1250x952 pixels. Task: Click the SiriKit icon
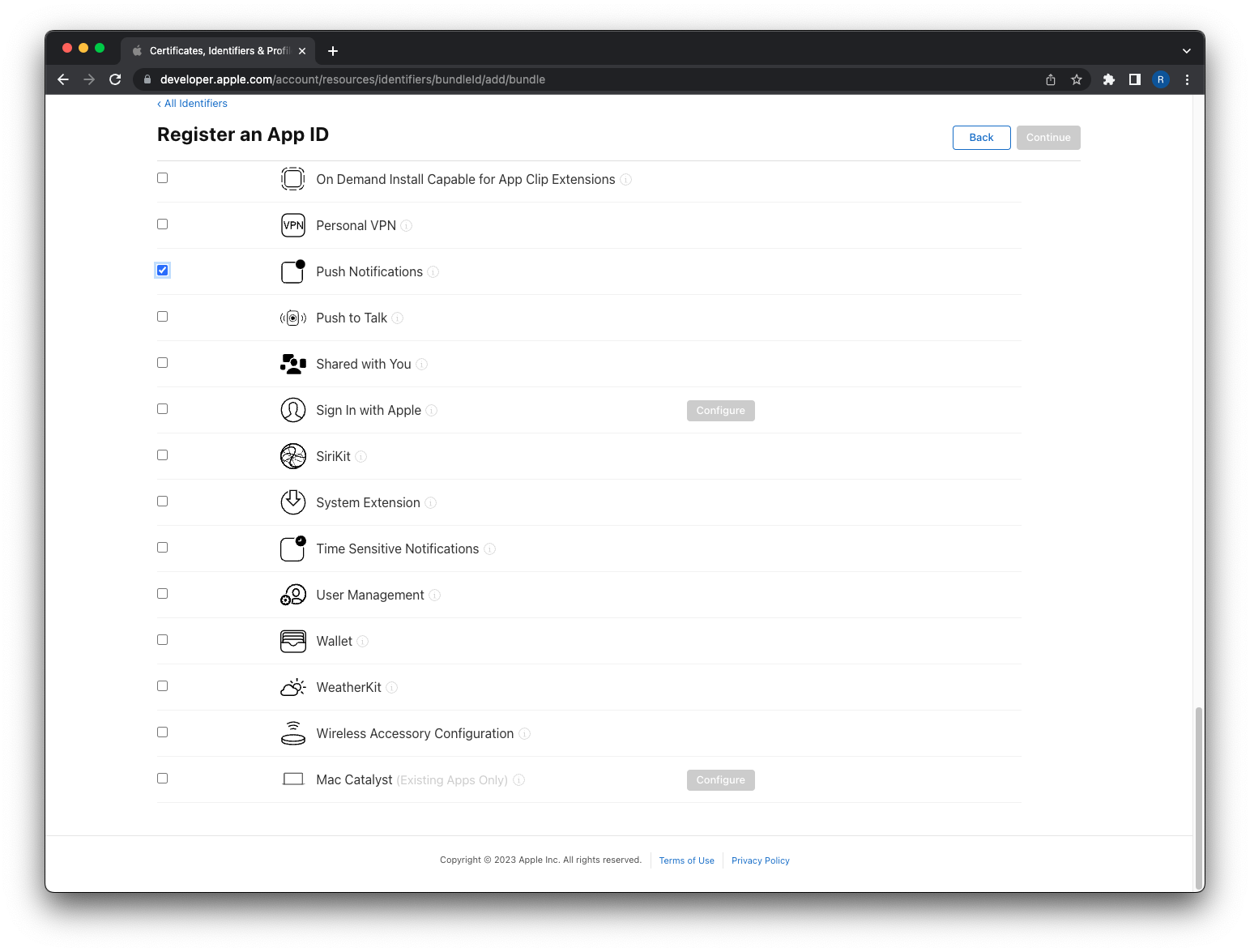[292, 456]
